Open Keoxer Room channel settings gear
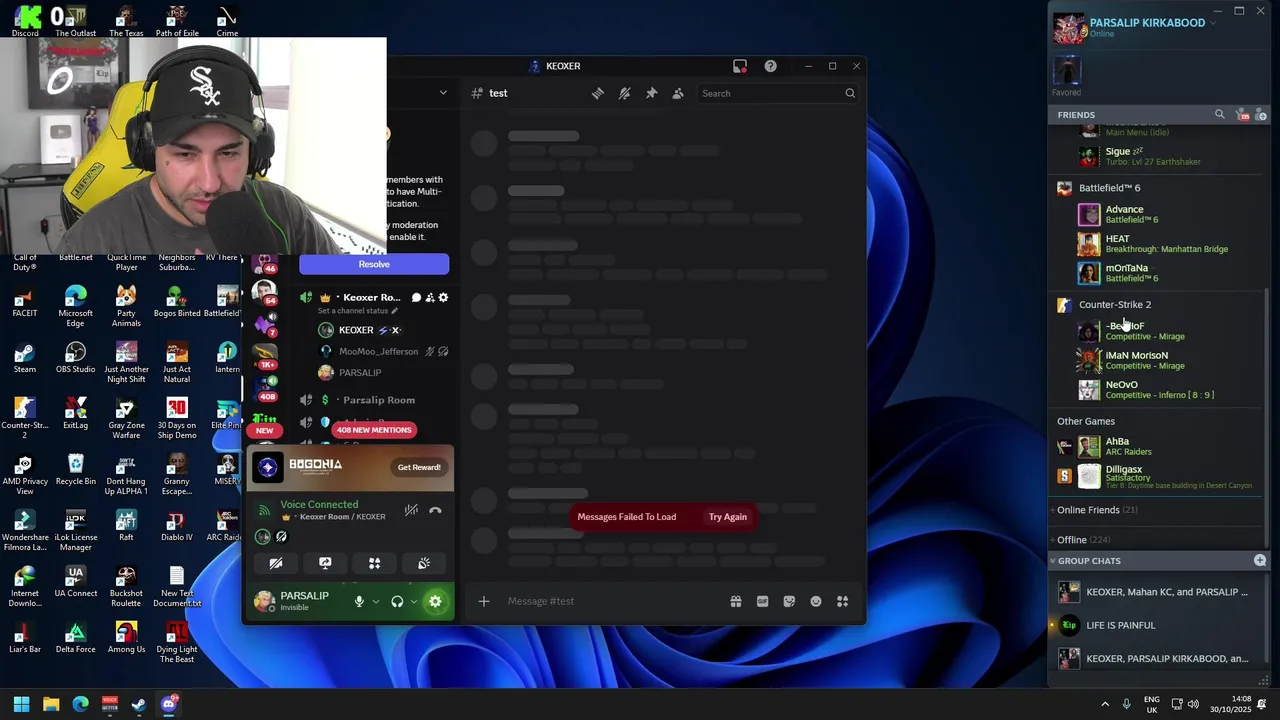 coord(443,297)
